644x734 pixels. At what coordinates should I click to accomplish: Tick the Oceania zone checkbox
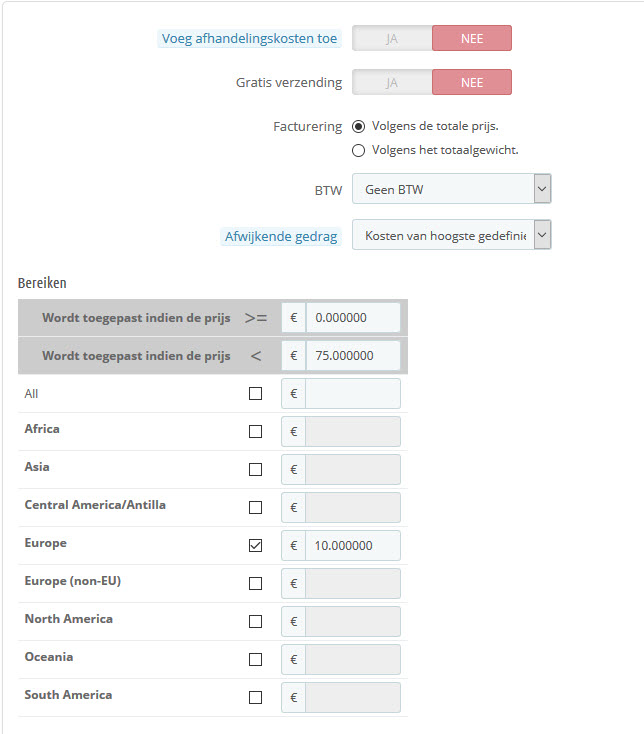pyautogui.click(x=255, y=660)
